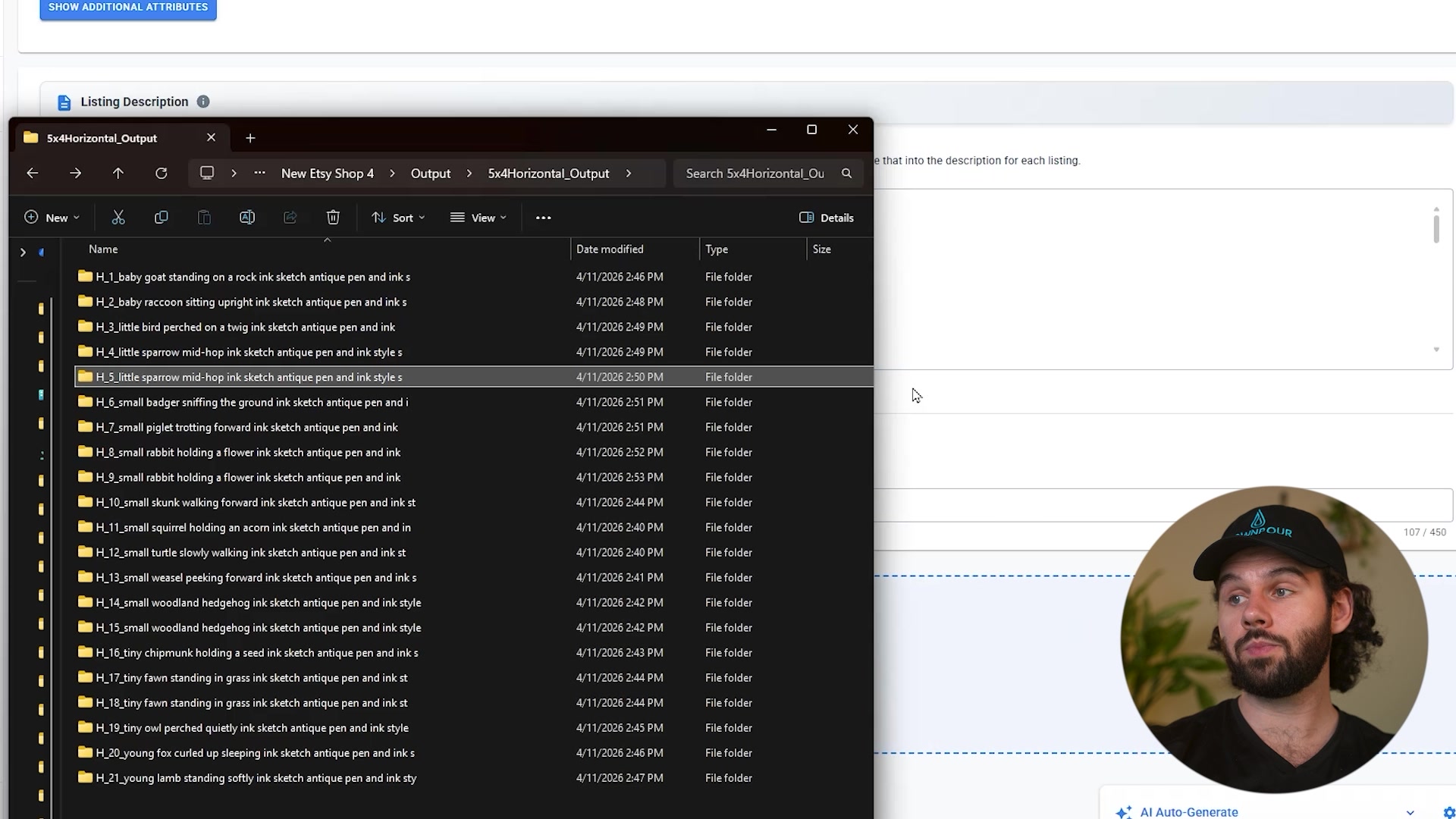The height and width of the screenshot is (819, 1456).
Task: Open the Sort dropdown menu
Action: point(399,218)
